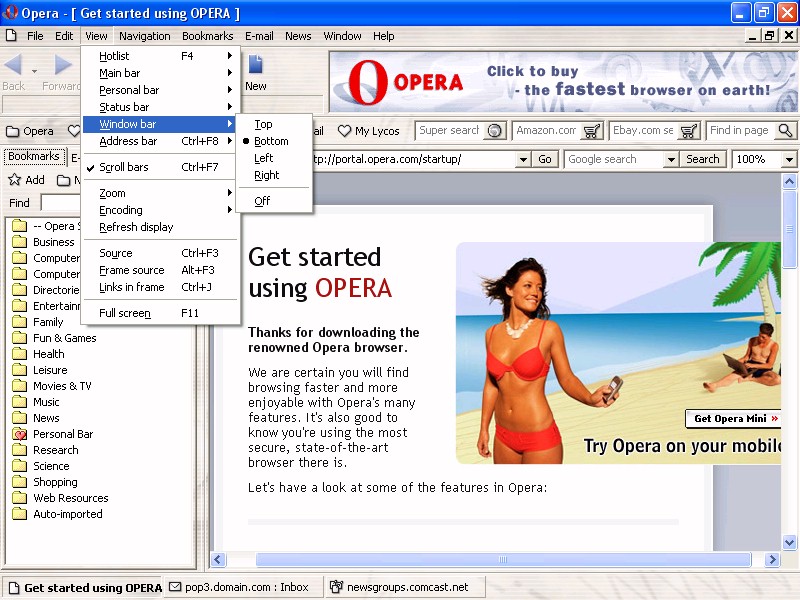Switch to newsgroups.comcast.net window
Viewport: 800px width, 600px height.
pos(405,587)
